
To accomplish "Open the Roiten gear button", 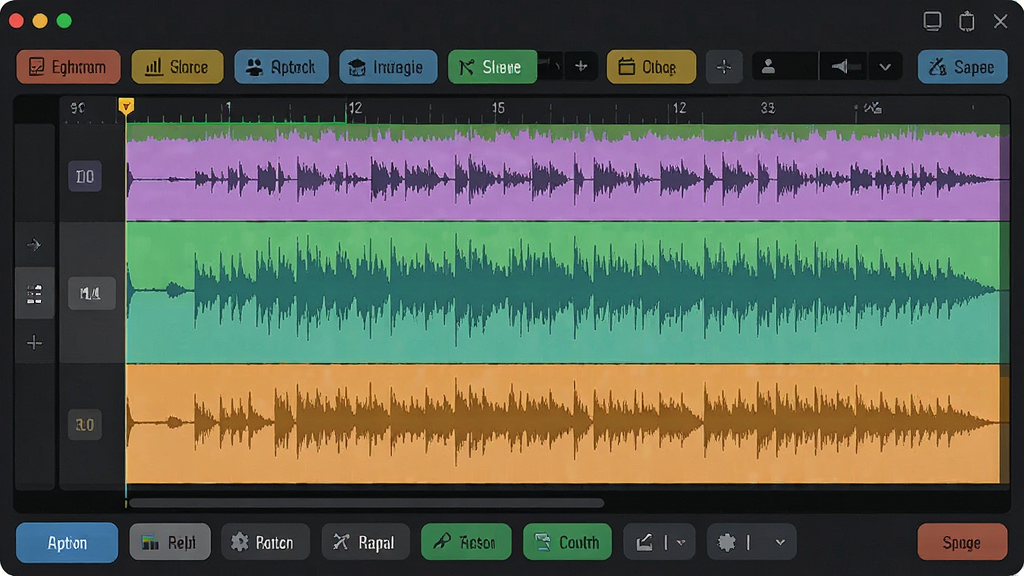I will [x=265, y=542].
